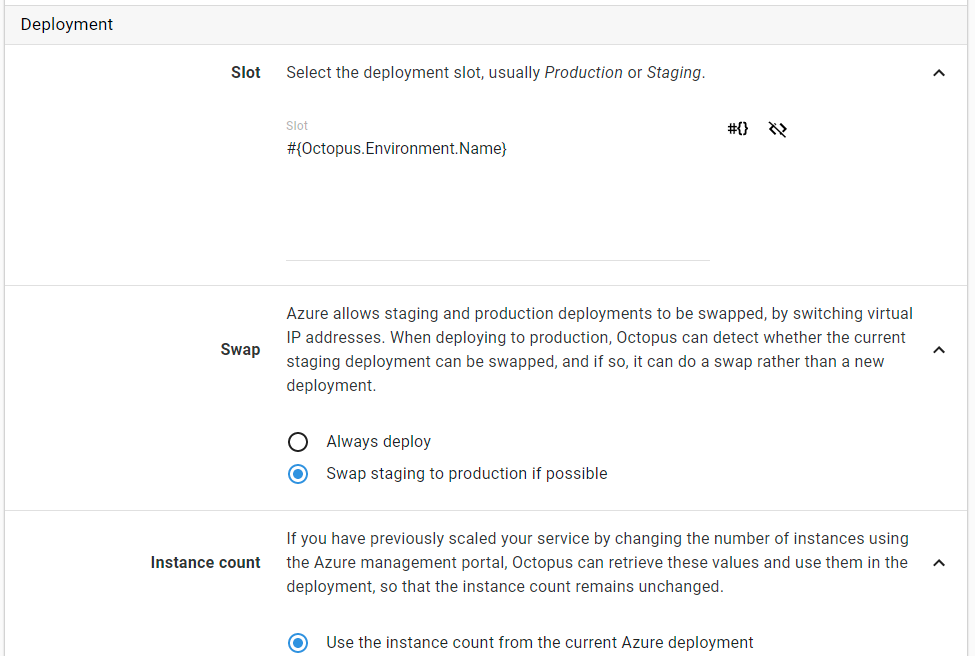Click the Instance count description paragraph
The height and width of the screenshot is (656, 975).
click(x=596, y=563)
